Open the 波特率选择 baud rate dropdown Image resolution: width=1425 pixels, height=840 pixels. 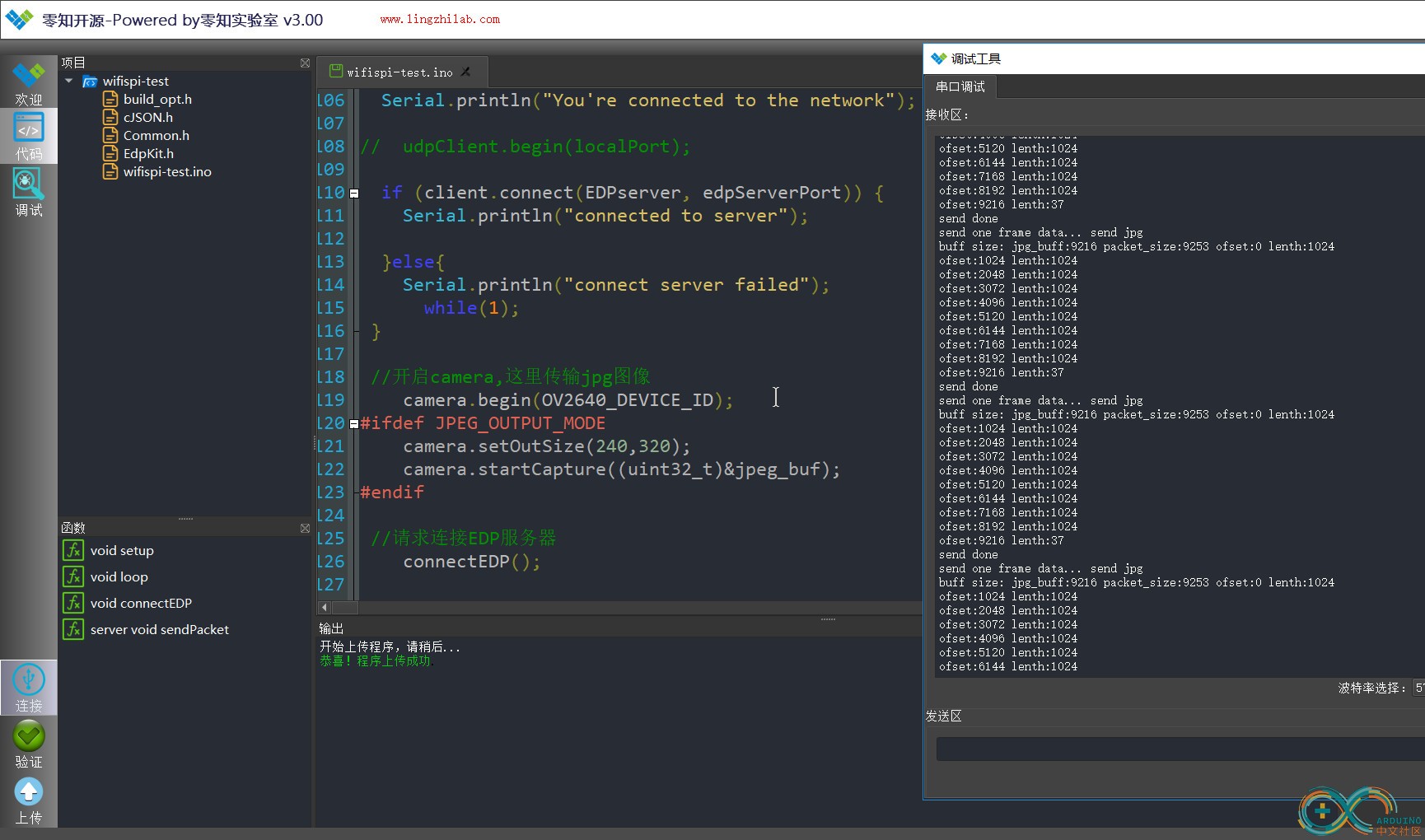1418,688
